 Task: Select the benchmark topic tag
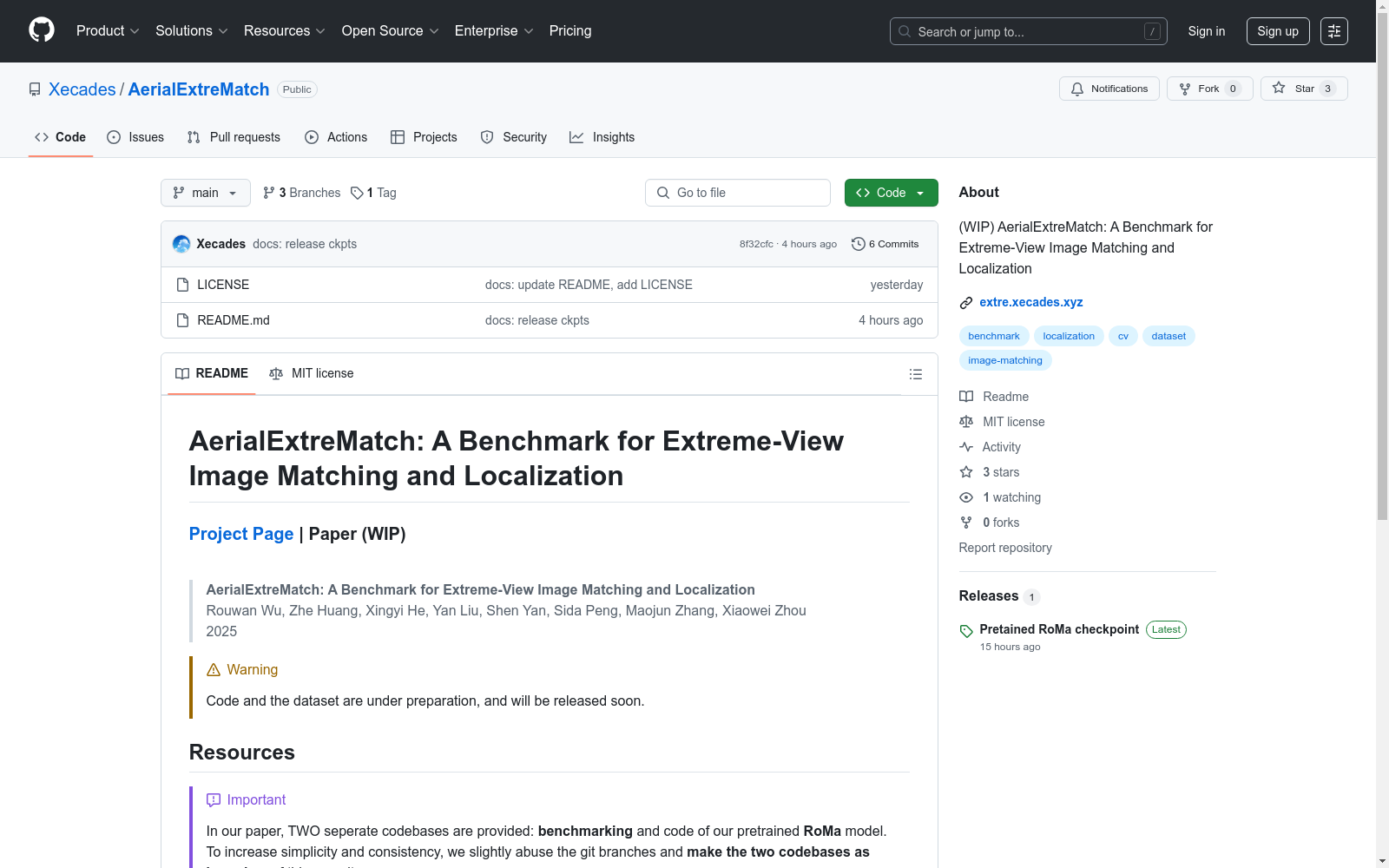pyautogui.click(x=994, y=336)
